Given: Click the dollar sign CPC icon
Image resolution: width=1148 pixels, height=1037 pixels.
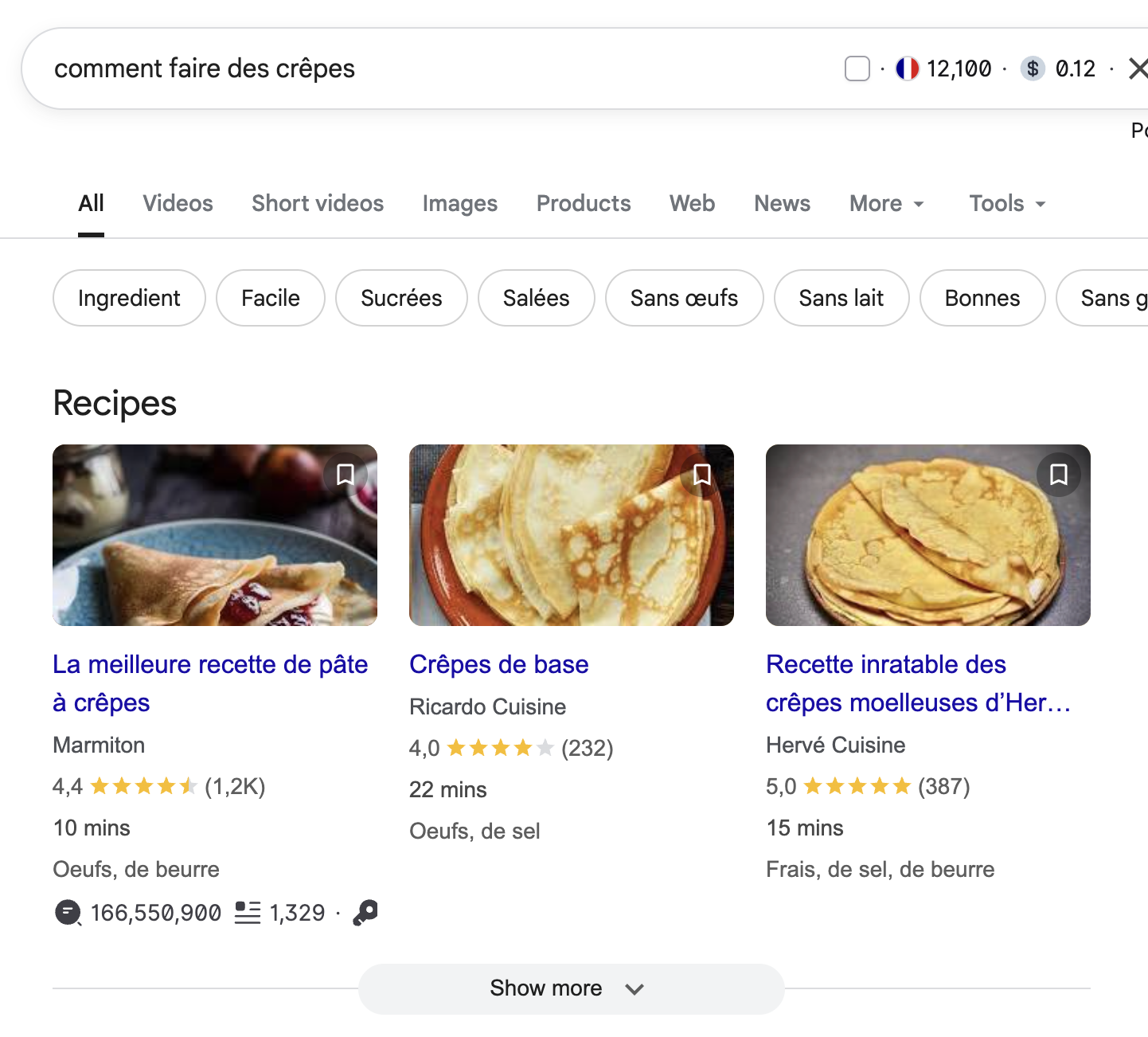Looking at the screenshot, I should pos(1033,69).
